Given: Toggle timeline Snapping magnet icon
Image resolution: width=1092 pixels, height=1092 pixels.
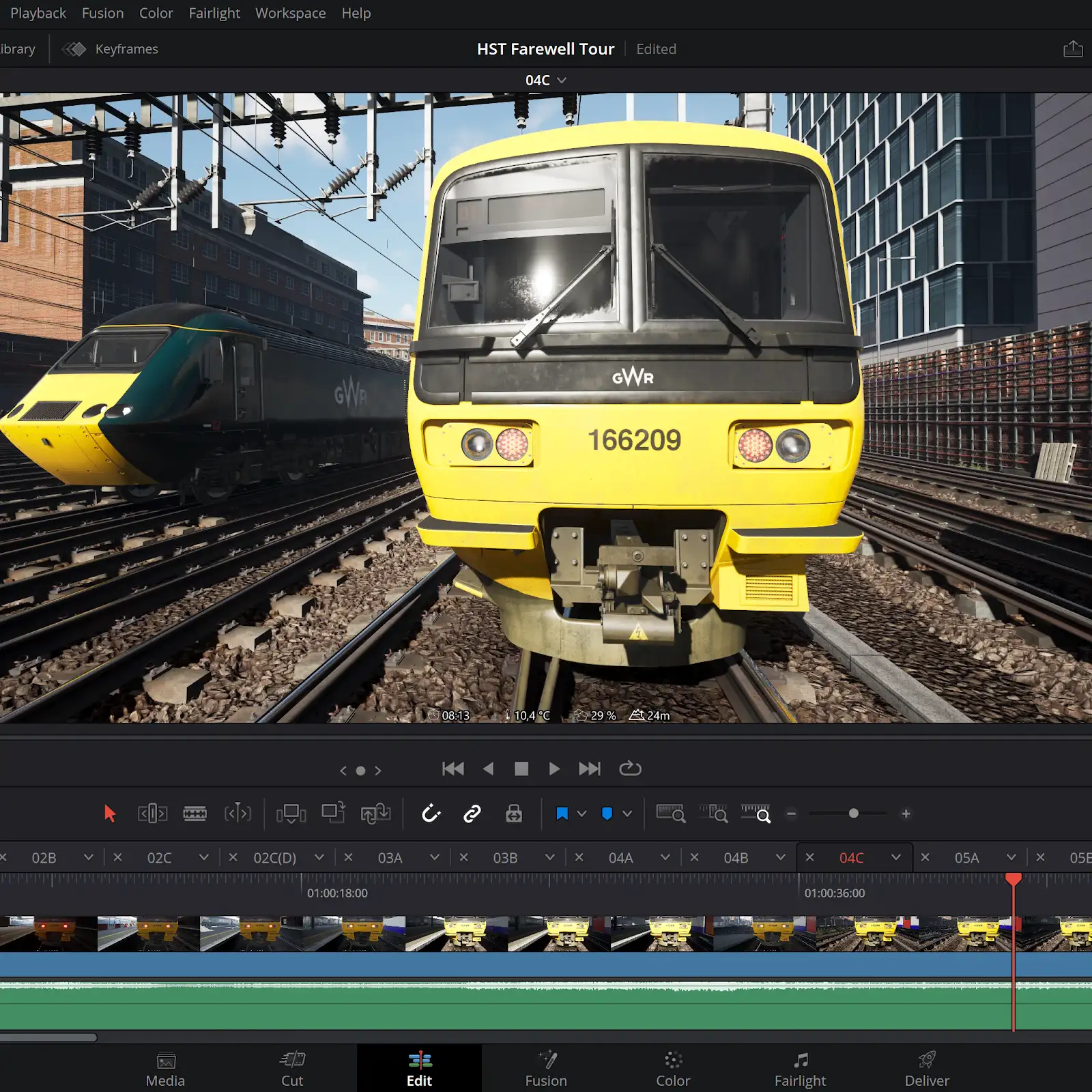Looking at the screenshot, I should 431,814.
